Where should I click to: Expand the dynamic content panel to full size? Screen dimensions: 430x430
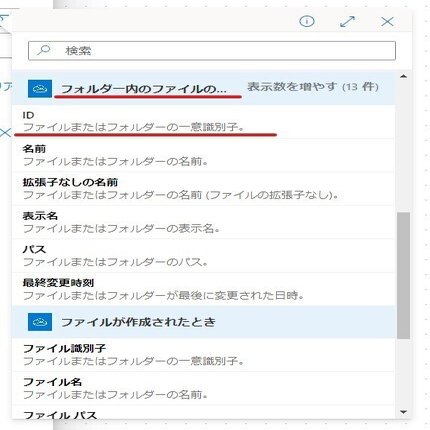tap(347, 22)
